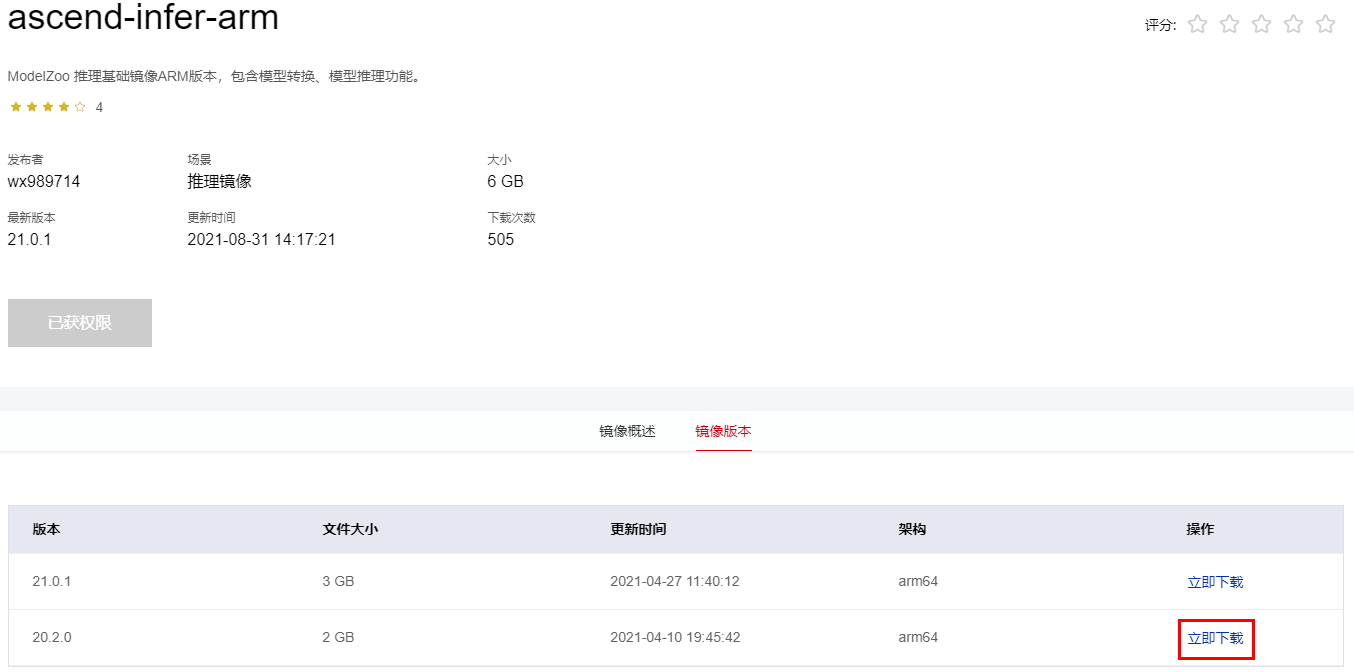The image size is (1354, 672).
Task: Click the 已获权限 button
Action: coord(80,323)
